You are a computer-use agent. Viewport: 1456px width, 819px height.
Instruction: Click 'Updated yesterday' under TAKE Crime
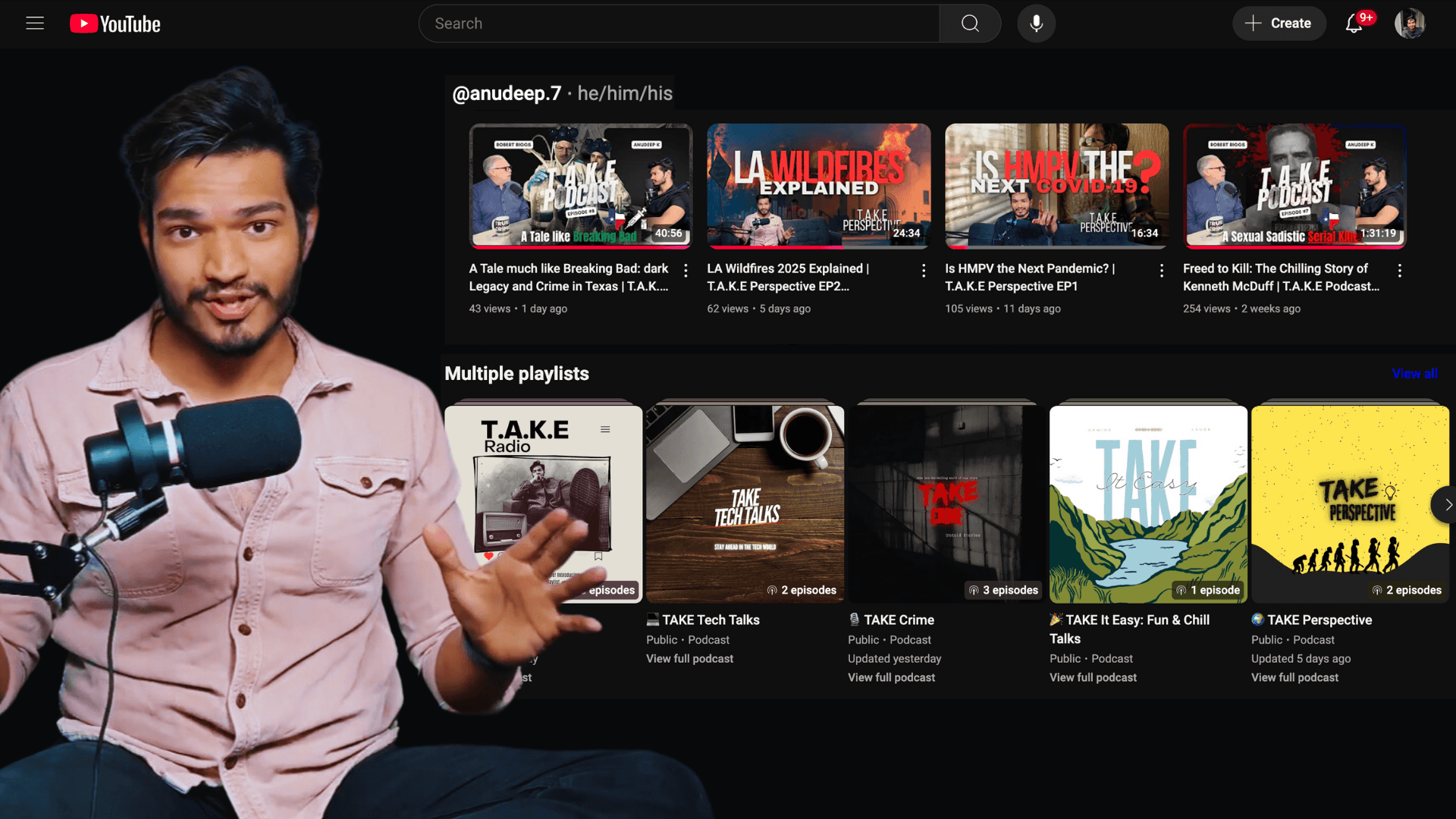pos(895,659)
